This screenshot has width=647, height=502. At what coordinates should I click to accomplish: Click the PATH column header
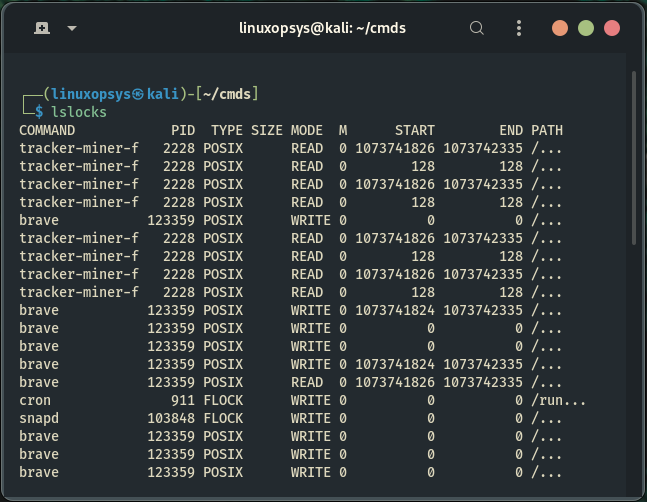coord(547,130)
